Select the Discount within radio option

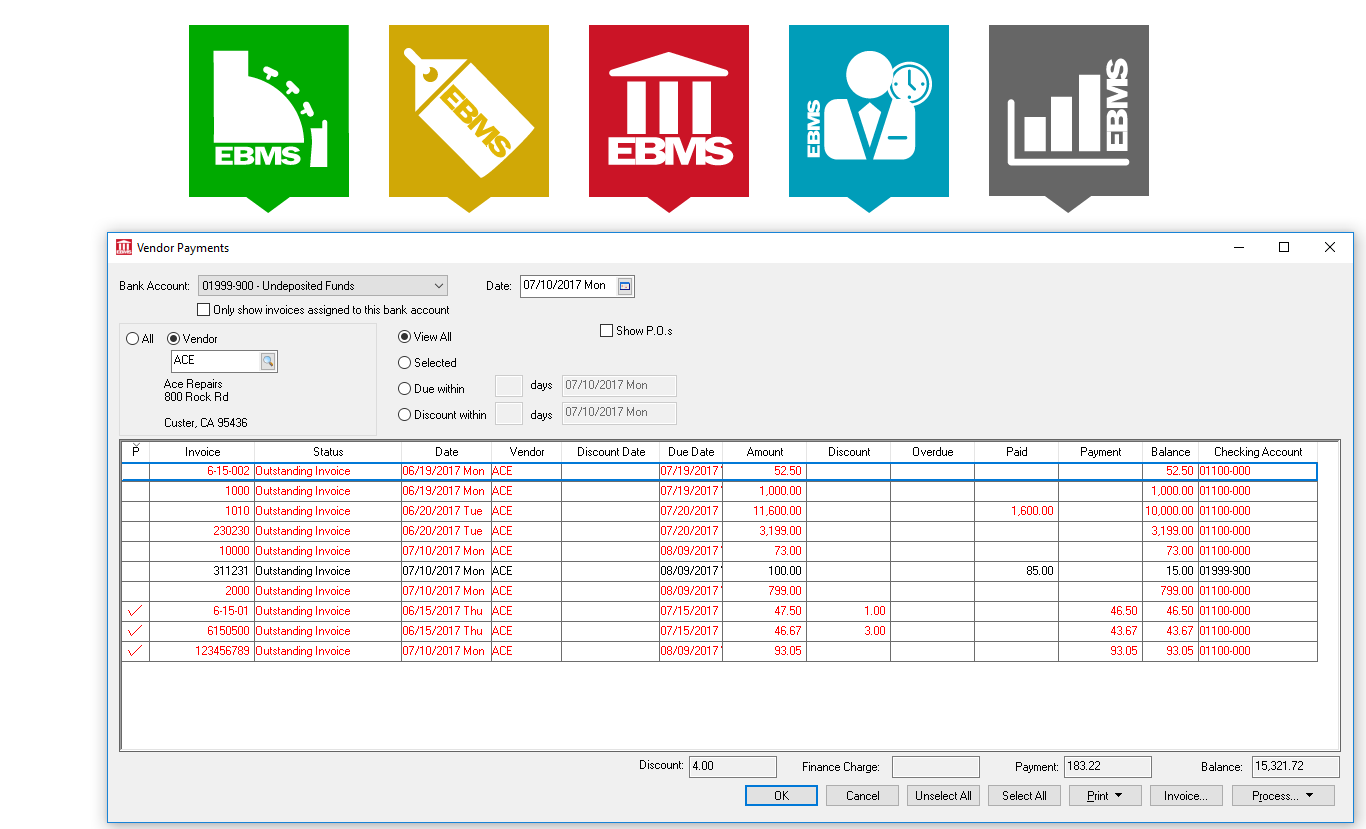(x=405, y=415)
